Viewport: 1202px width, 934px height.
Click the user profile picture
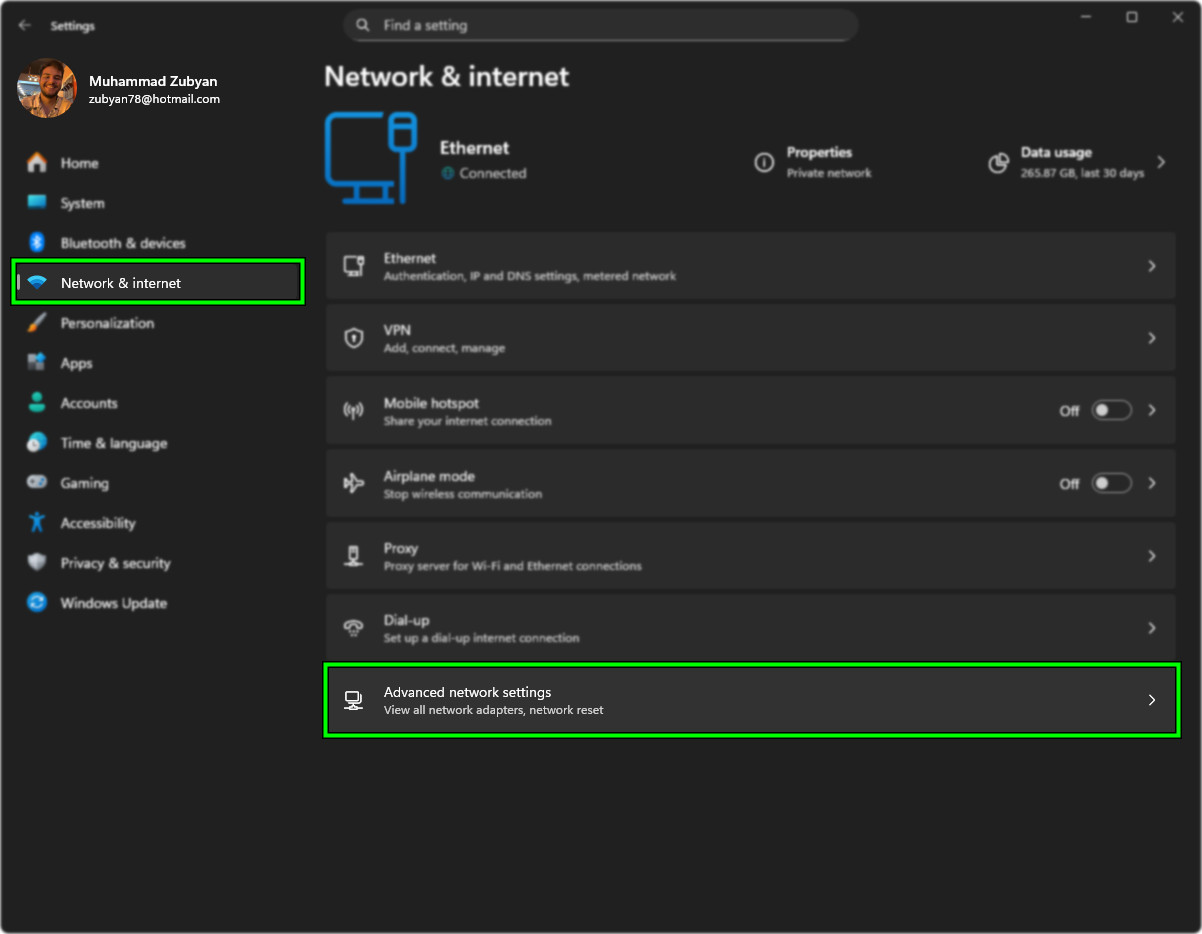click(x=47, y=89)
